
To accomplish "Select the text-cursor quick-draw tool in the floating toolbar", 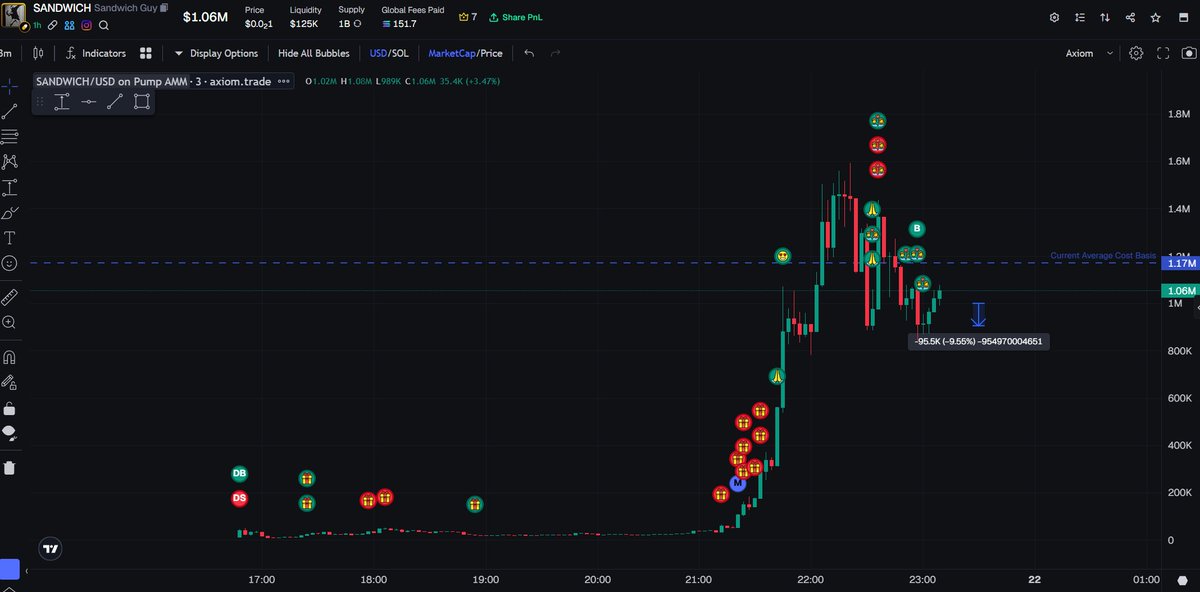I will point(62,101).
